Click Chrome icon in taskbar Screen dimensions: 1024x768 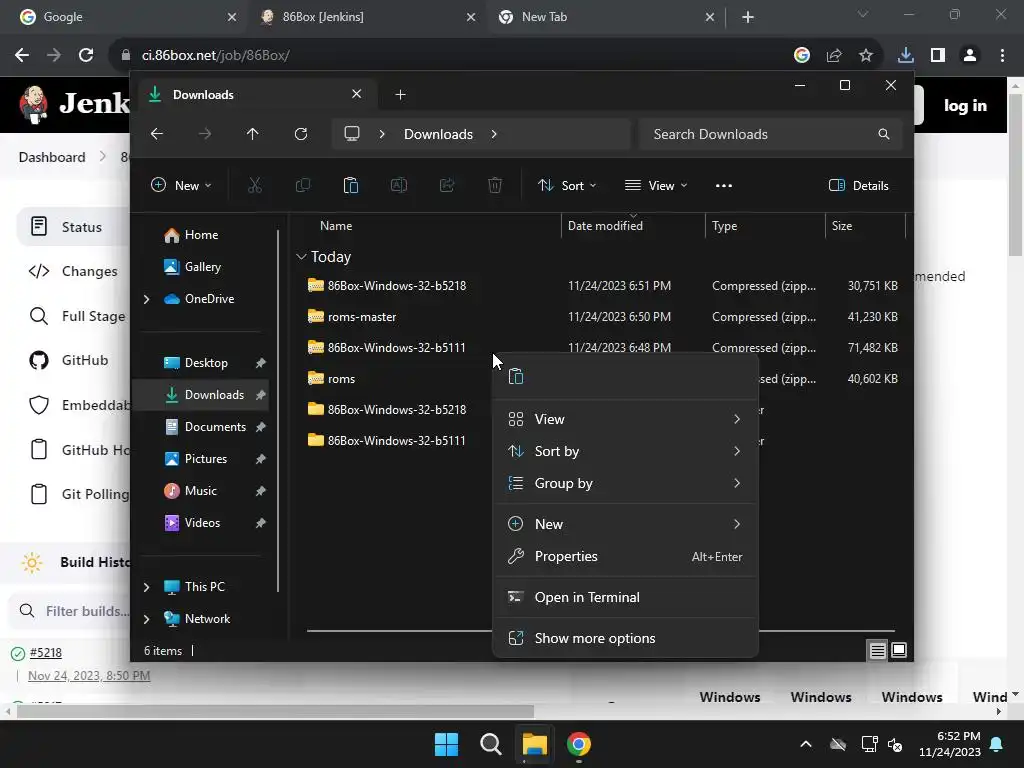(579, 744)
